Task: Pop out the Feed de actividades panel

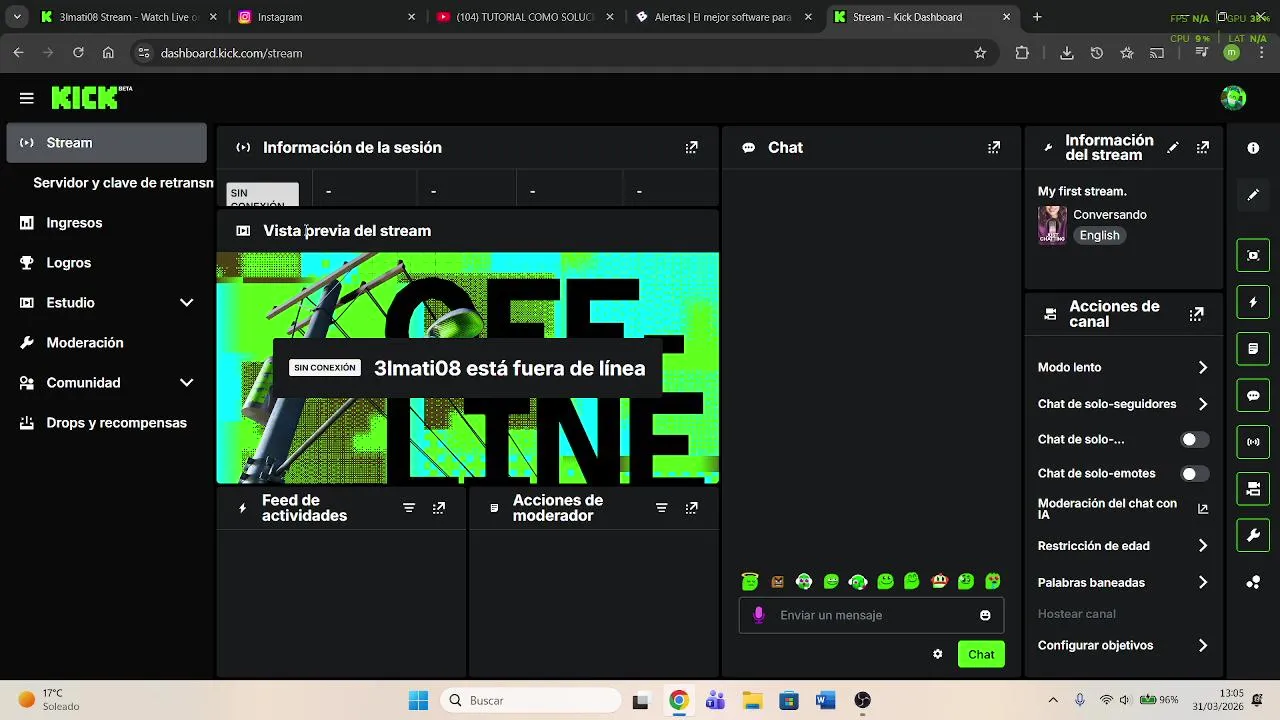Action: (x=438, y=508)
